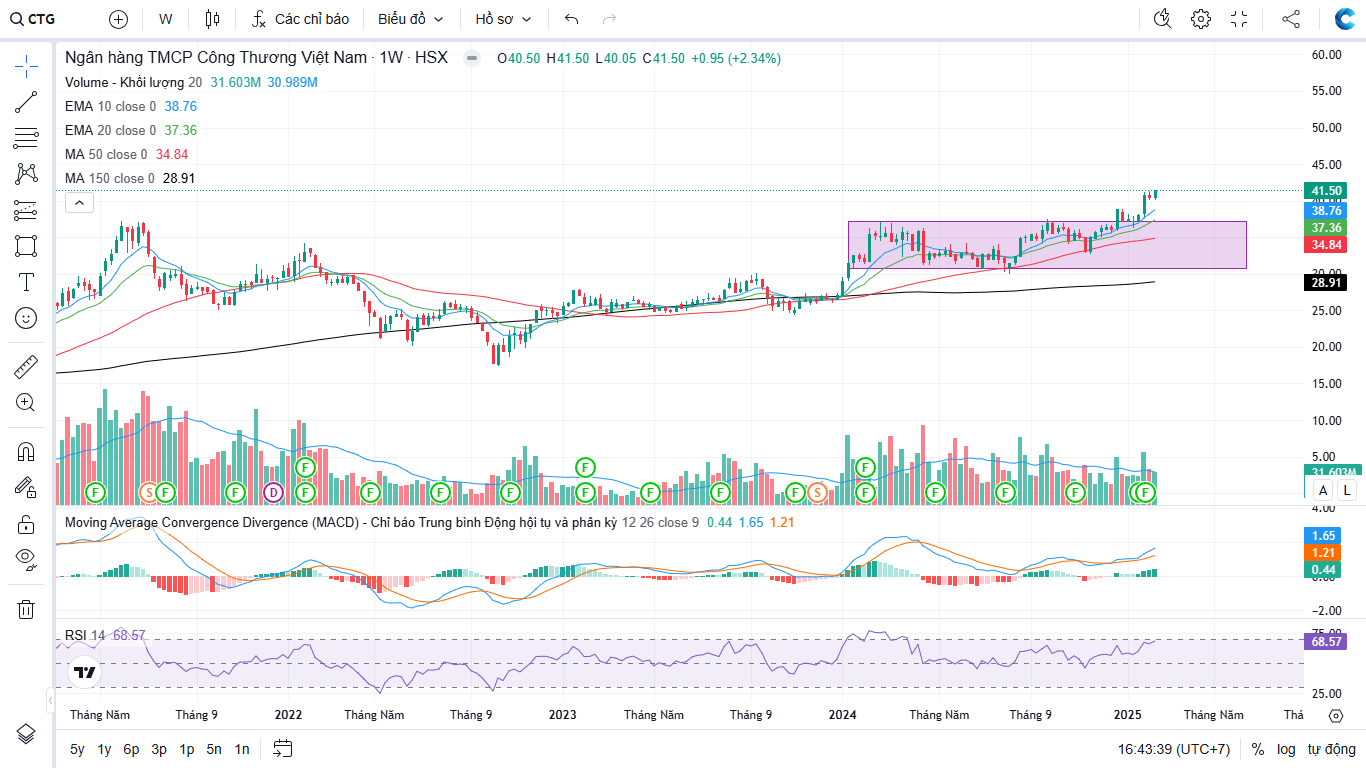Select the EMA 10 close 0 legend

click(x=111, y=106)
